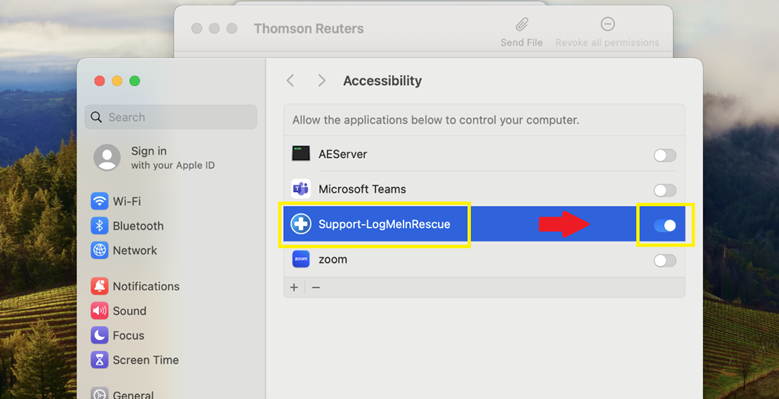Go forward with the right chevron

(321, 80)
